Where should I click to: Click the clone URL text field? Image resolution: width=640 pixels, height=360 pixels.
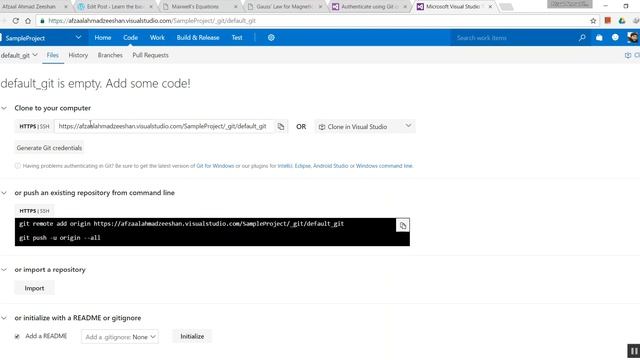pos(163,127)
